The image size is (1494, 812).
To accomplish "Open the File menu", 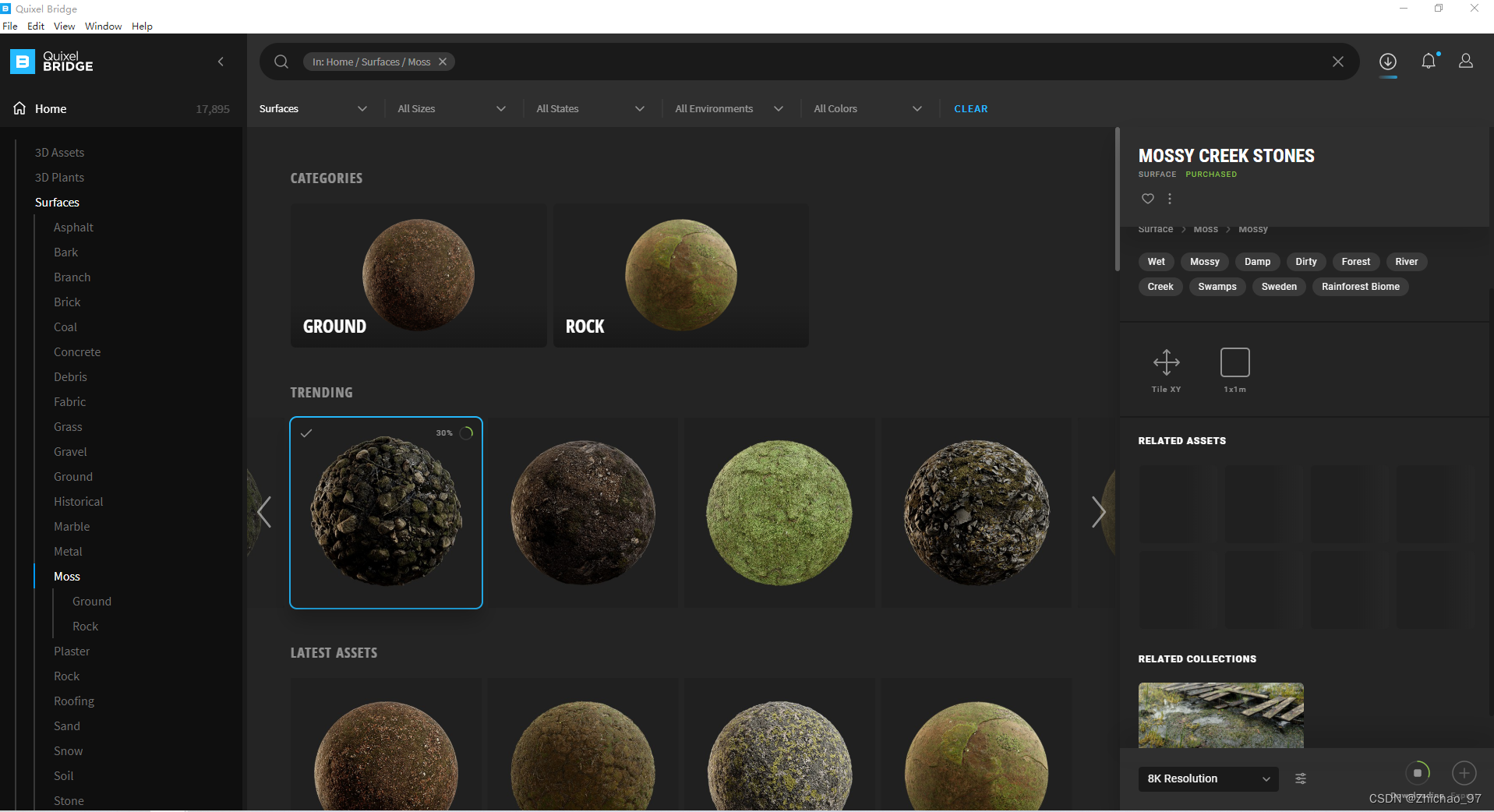I will [x=10, y=26].
